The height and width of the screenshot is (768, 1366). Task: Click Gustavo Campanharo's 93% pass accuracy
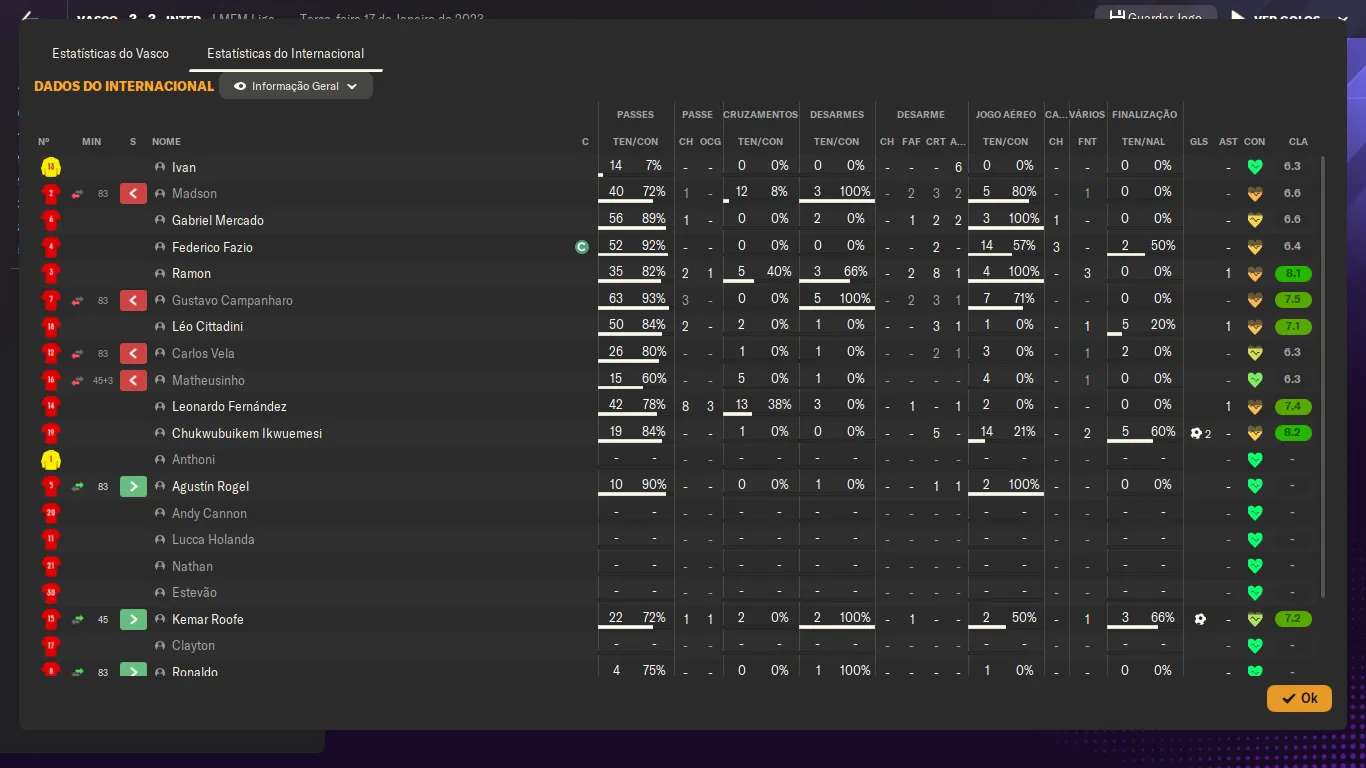click(x=654, y=298)
